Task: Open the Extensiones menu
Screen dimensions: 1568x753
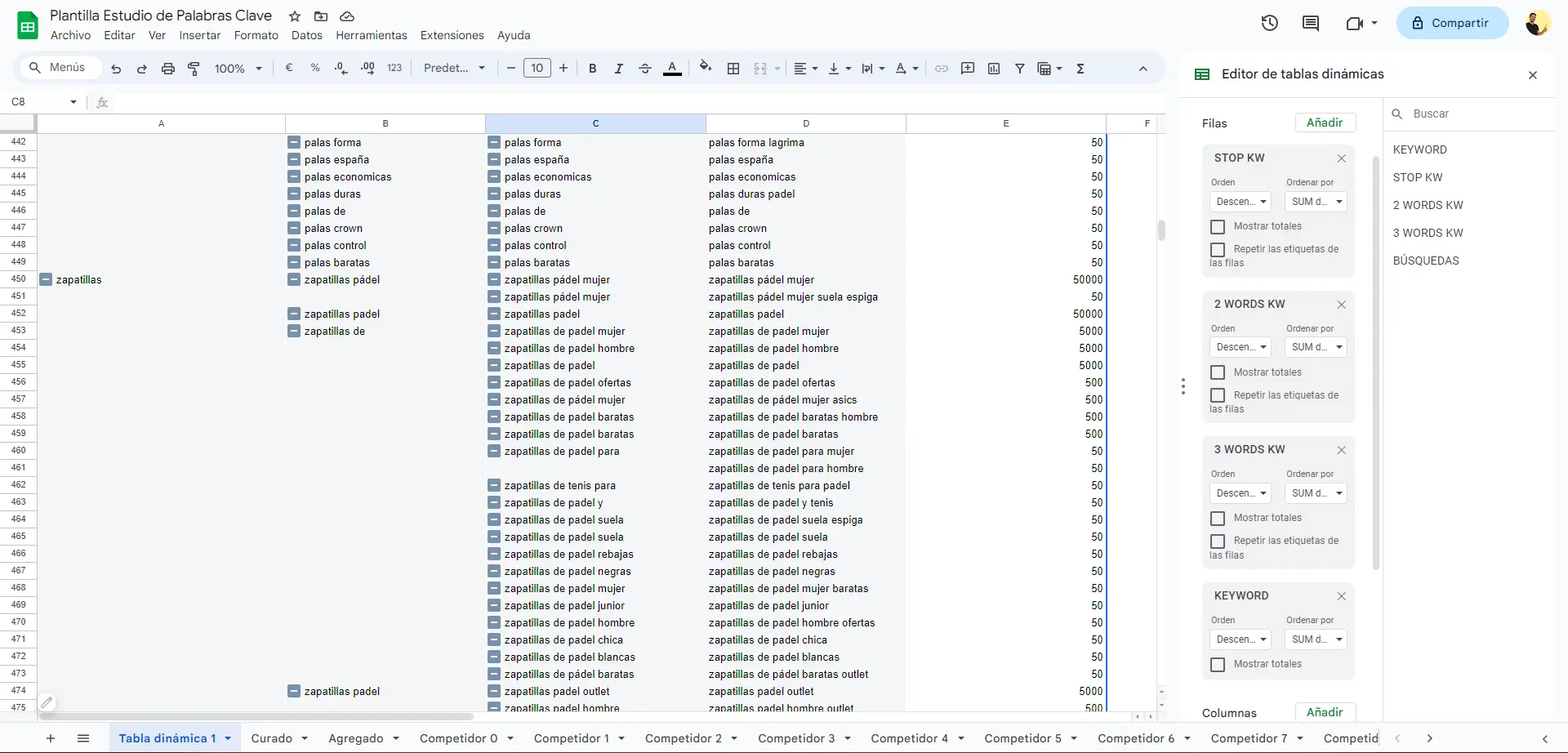Action: coord(452,35)
